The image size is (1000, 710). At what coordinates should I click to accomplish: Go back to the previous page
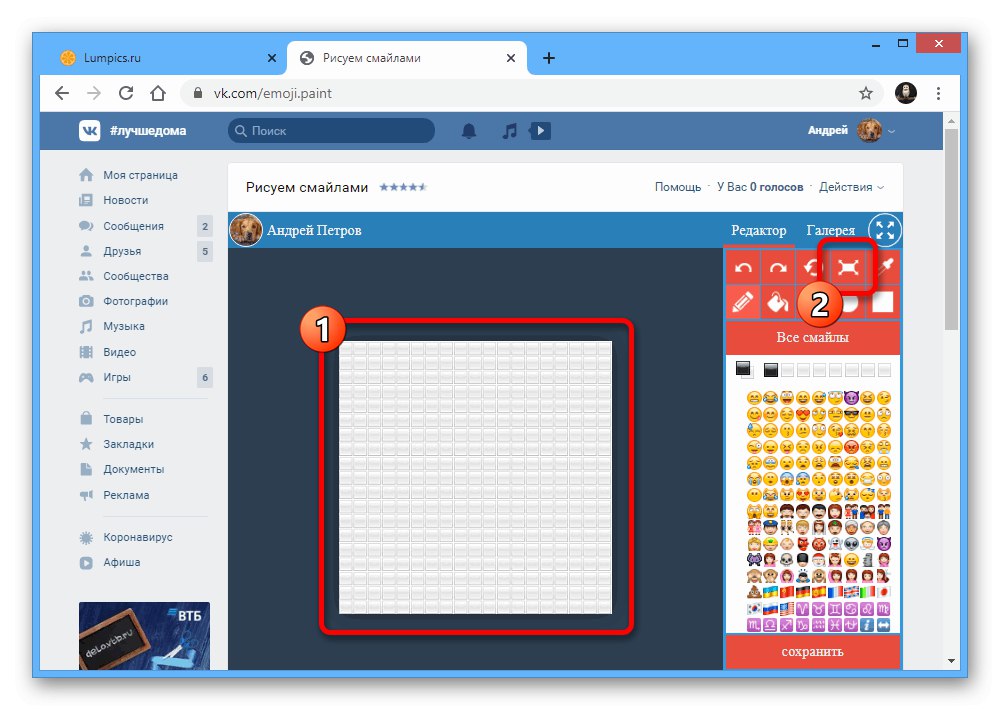(x=62, y=93)
